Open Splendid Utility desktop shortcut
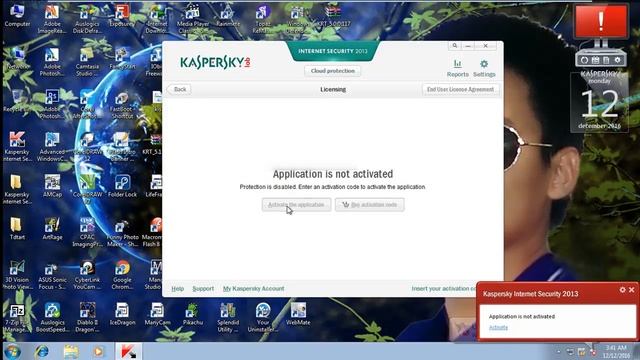The image size is (640, 360). pyautogui.click(x=228, y=317)
